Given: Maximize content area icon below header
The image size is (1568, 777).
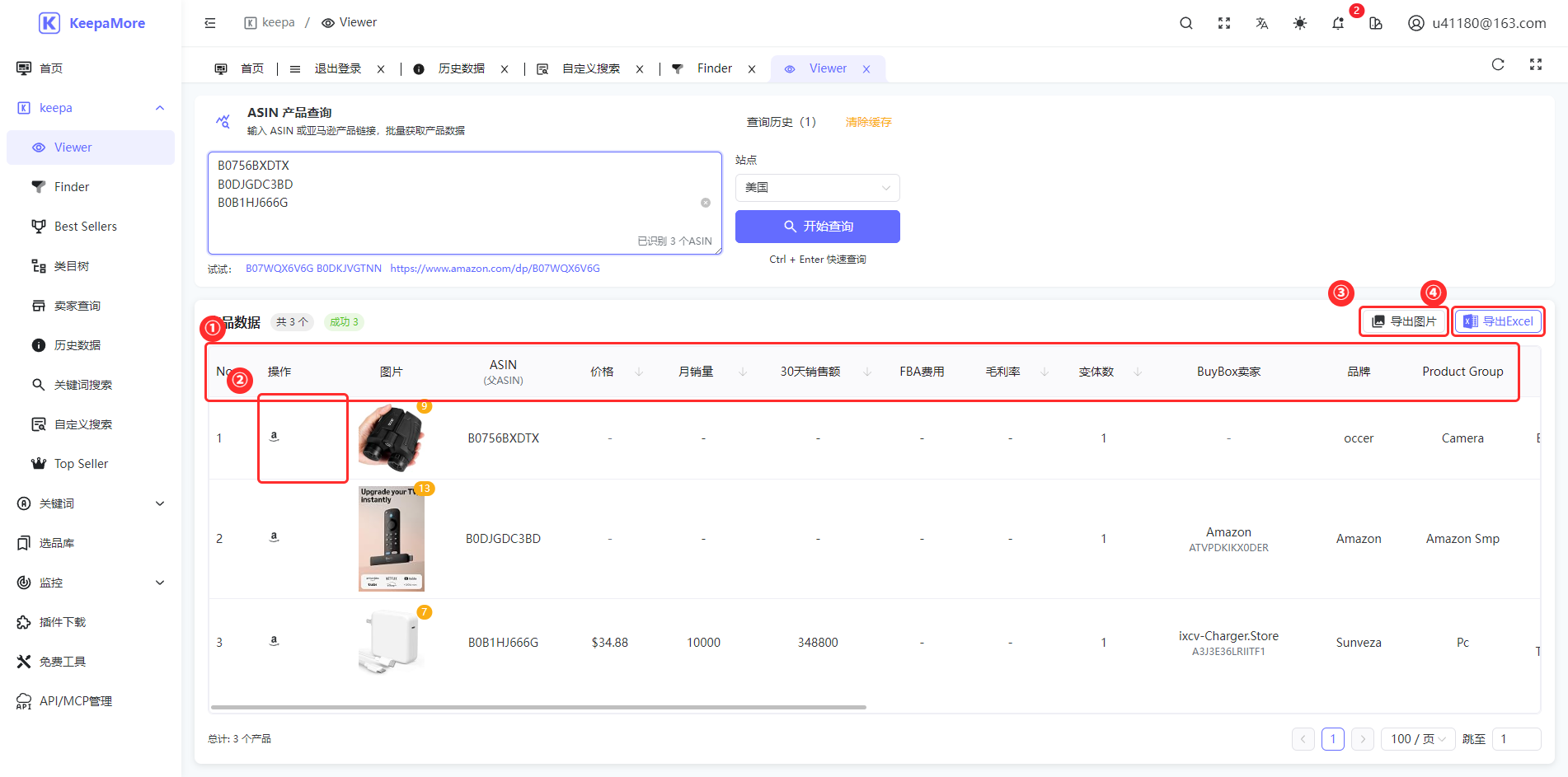Looking at the screenshot, I should pyautogui.click(x=1536, y=64).
